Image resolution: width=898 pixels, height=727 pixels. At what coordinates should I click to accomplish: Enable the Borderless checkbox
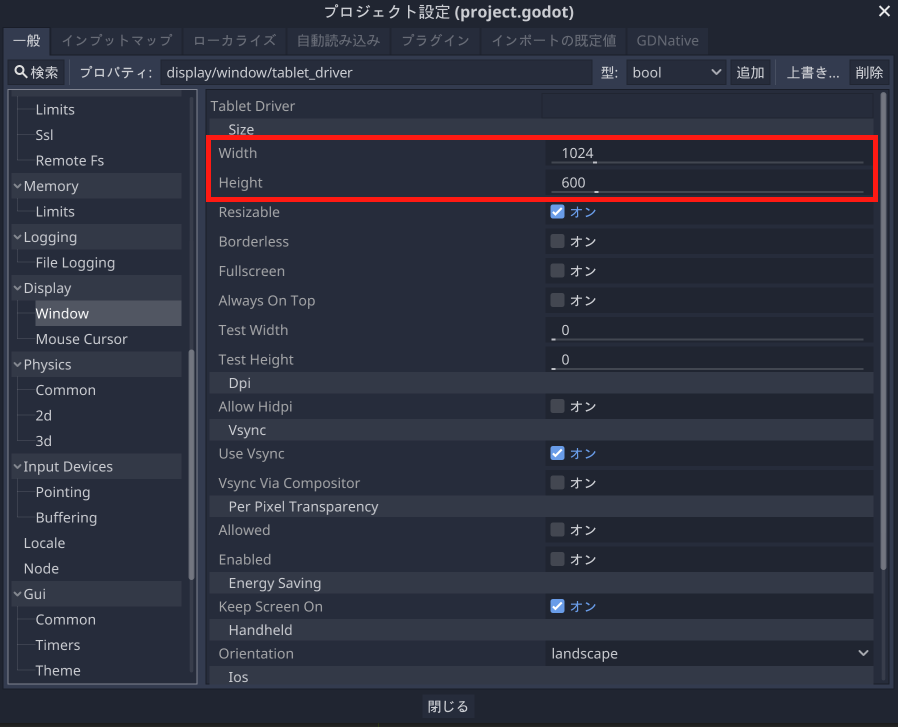pyautogui.click(x=558, y=242)
